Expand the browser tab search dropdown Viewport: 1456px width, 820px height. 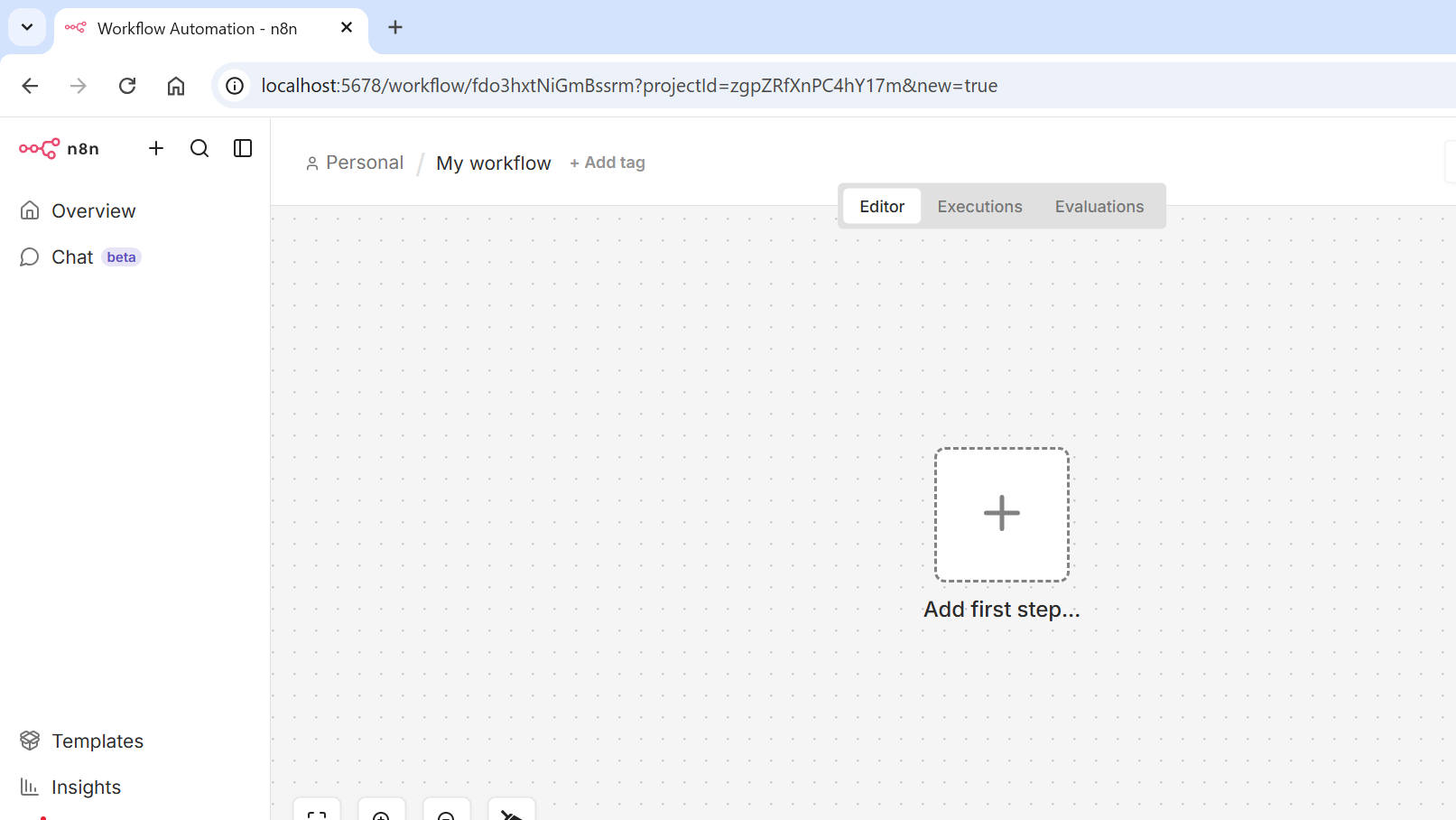(x=27, y=27)
